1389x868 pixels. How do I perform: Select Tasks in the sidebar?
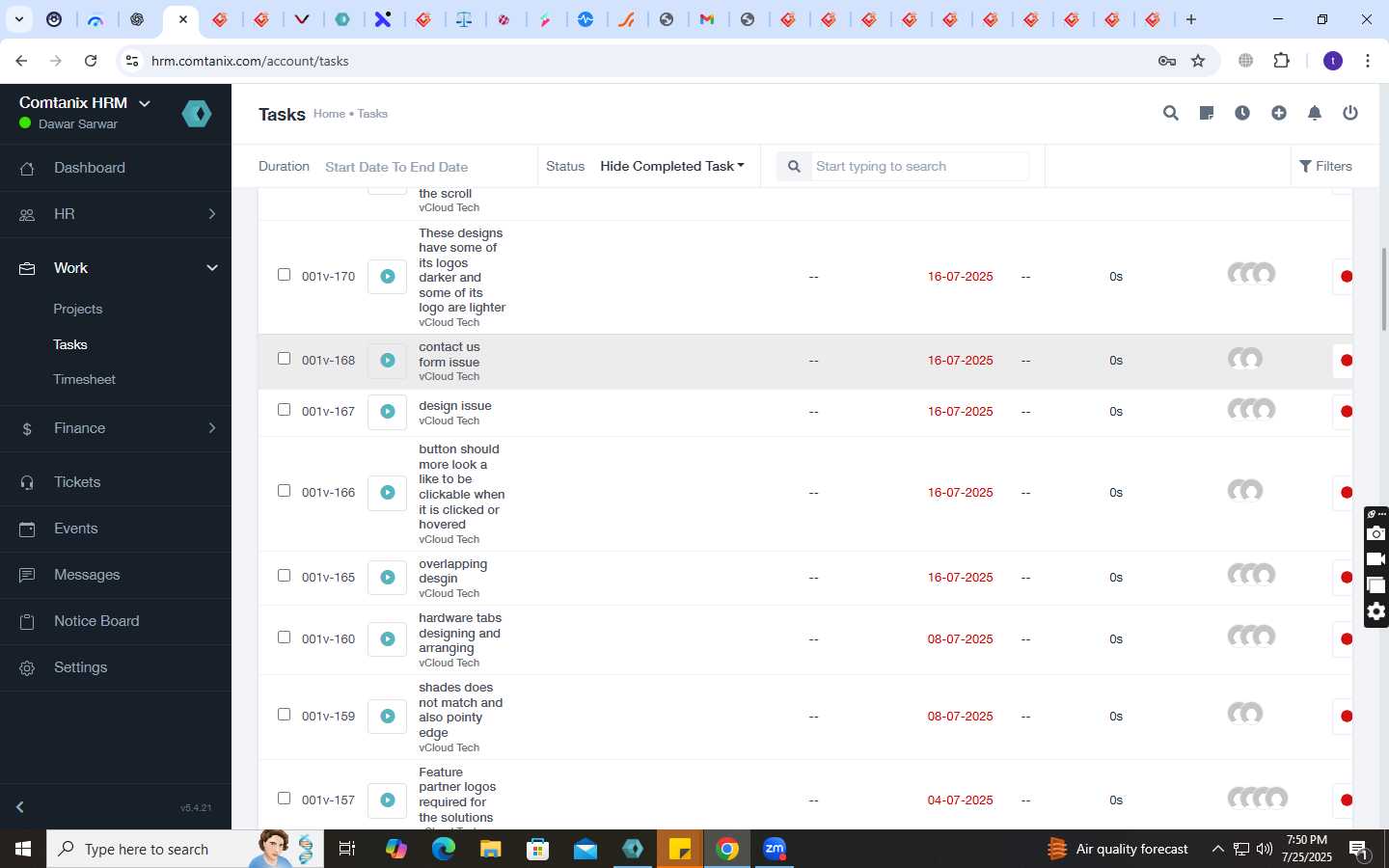[x=70, y=345]
